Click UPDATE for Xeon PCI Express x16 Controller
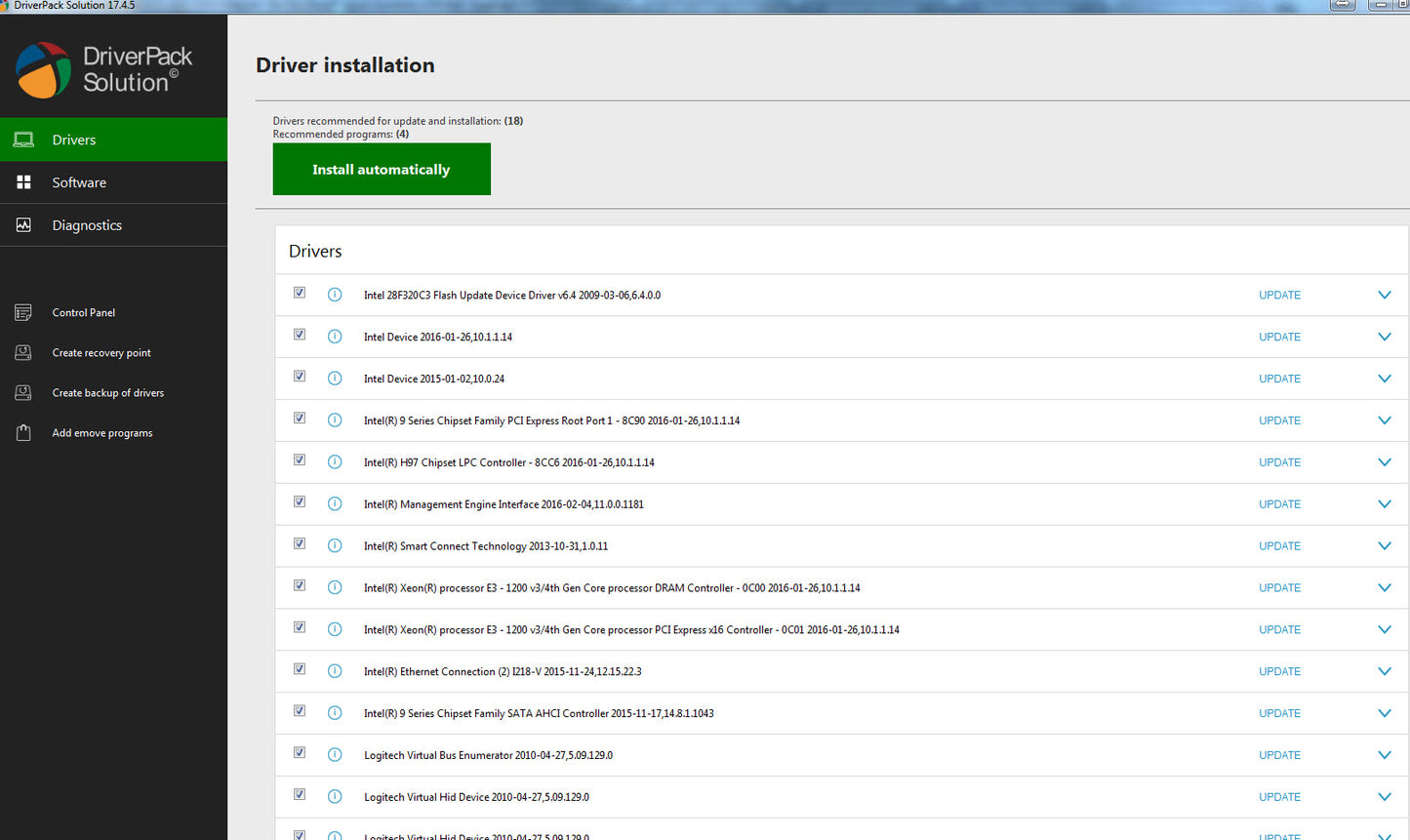This screenshot has height=840, width=1410. click(x=1279, y=630)
